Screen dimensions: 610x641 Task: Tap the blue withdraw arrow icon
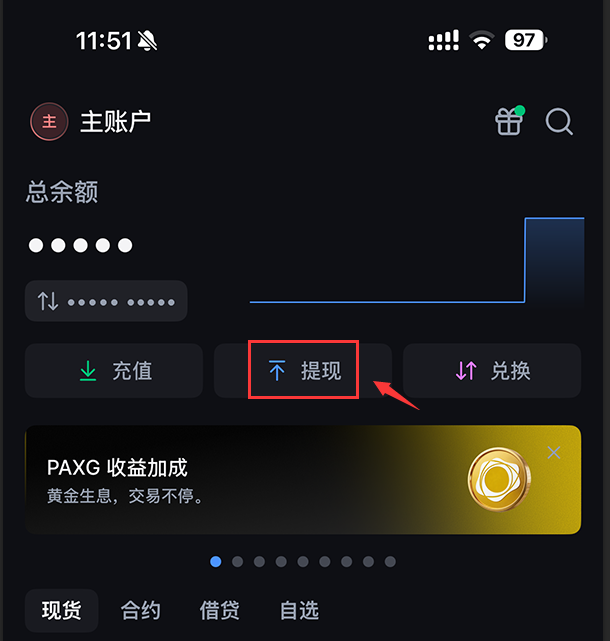pos(277,371)
